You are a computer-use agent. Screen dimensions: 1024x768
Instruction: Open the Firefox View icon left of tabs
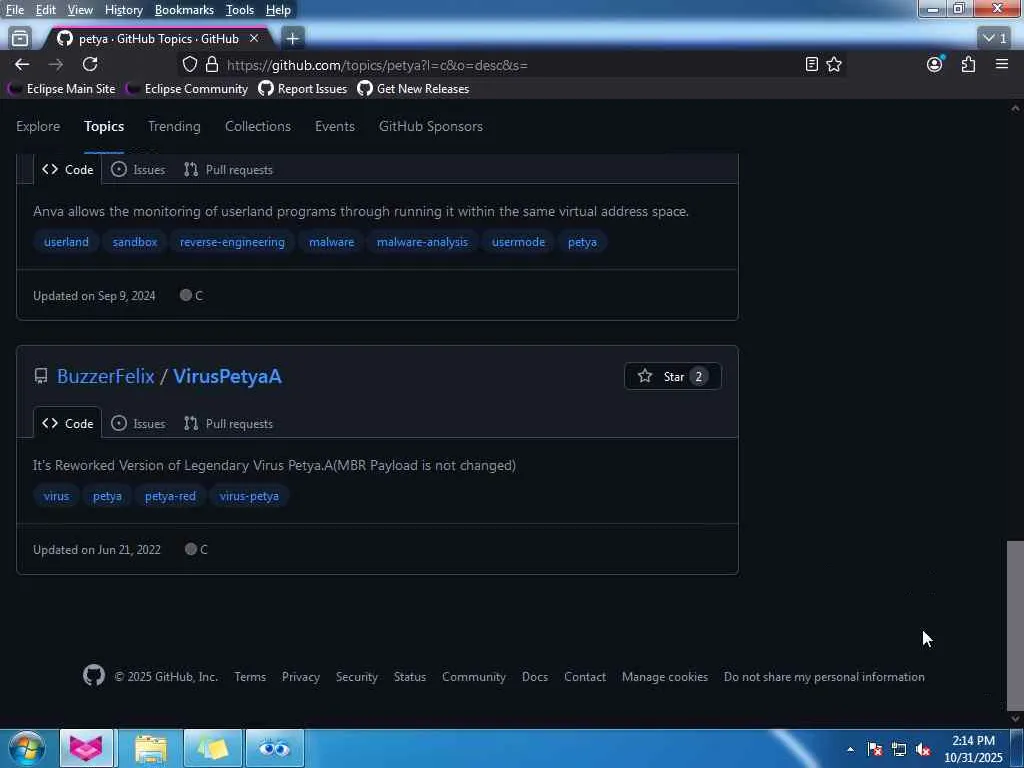[x=20, y=39]
